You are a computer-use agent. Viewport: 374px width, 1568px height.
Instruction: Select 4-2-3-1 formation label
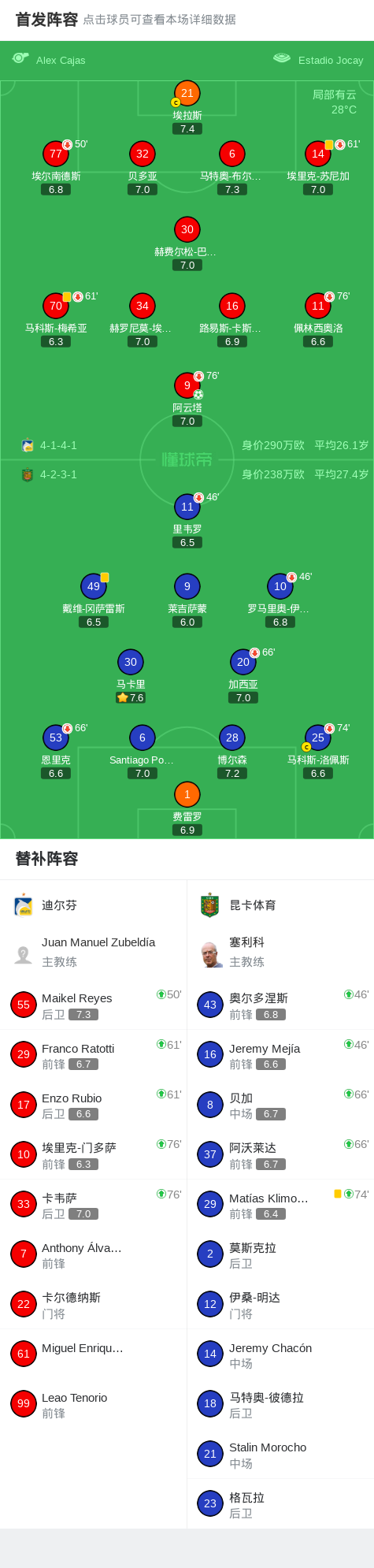58,474
